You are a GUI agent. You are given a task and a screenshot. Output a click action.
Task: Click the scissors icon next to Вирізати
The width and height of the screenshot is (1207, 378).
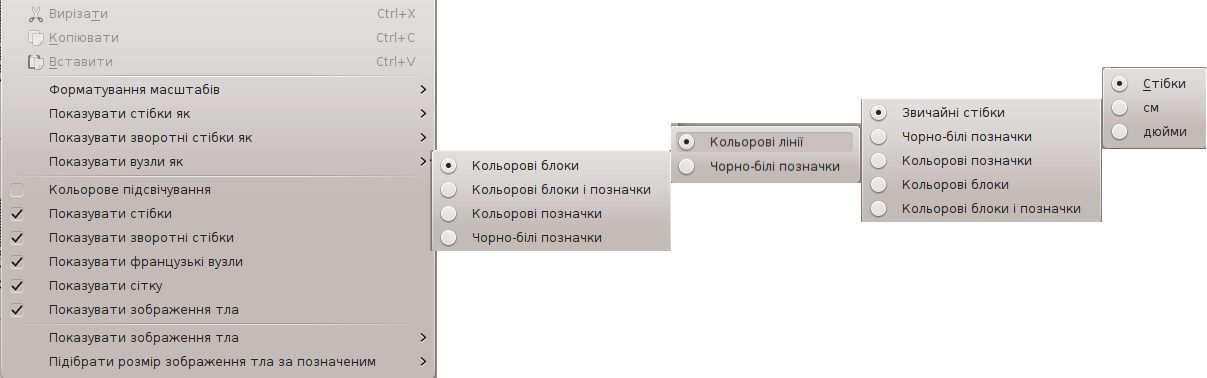36,14
